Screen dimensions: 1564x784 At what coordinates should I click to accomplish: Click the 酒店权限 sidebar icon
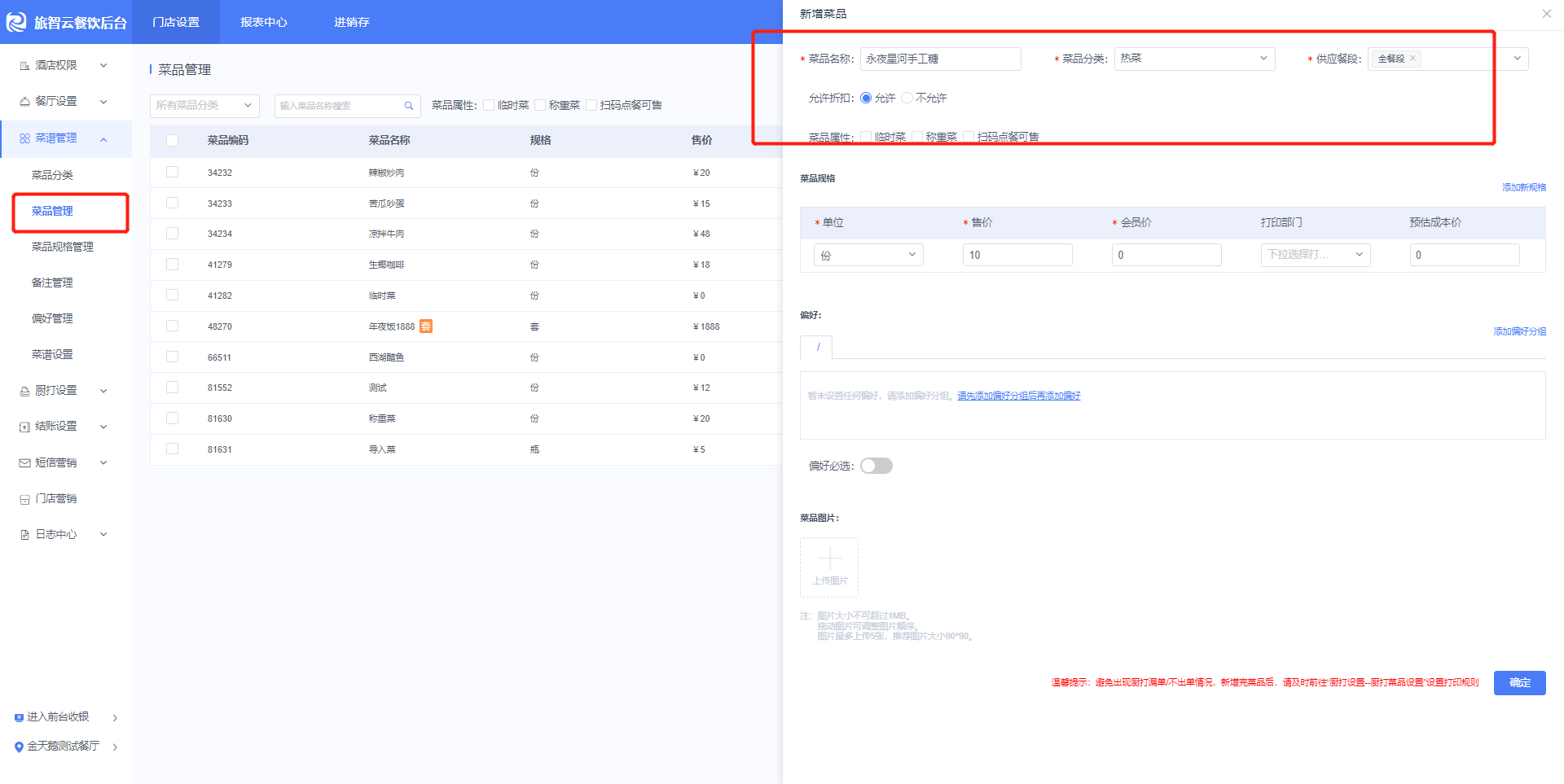tap(24, 65)
